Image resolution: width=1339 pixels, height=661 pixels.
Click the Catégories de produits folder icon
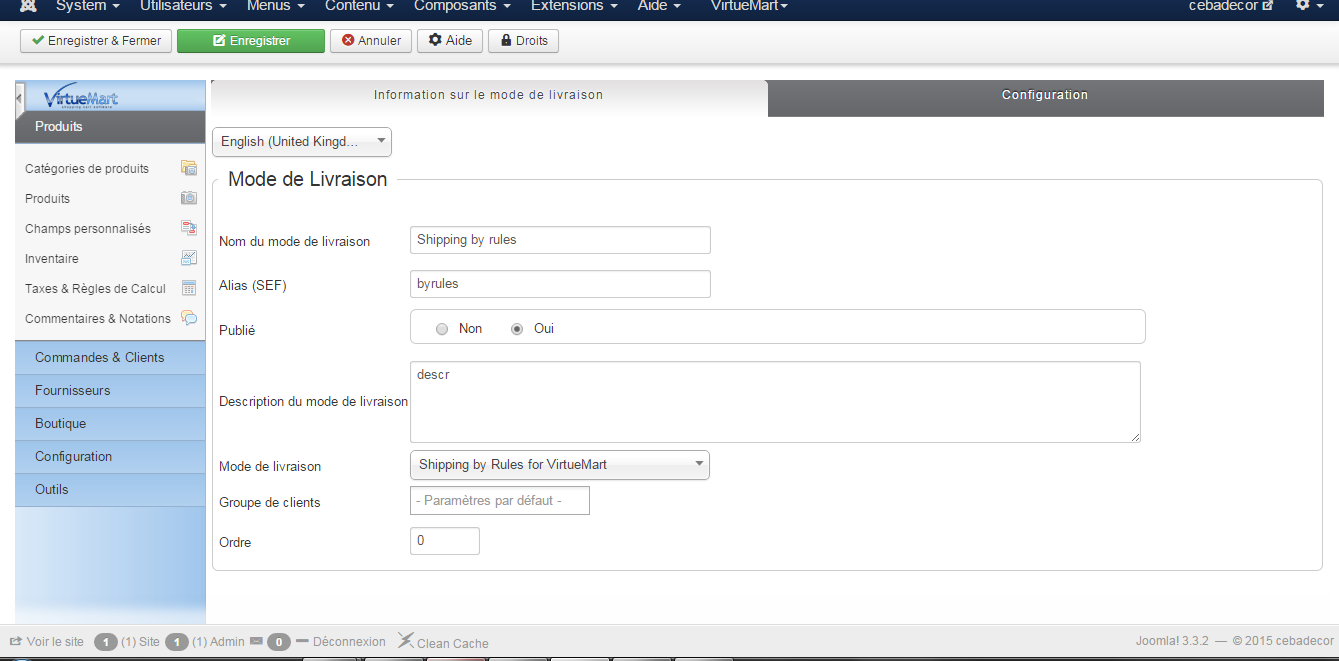tap(188, 168)
